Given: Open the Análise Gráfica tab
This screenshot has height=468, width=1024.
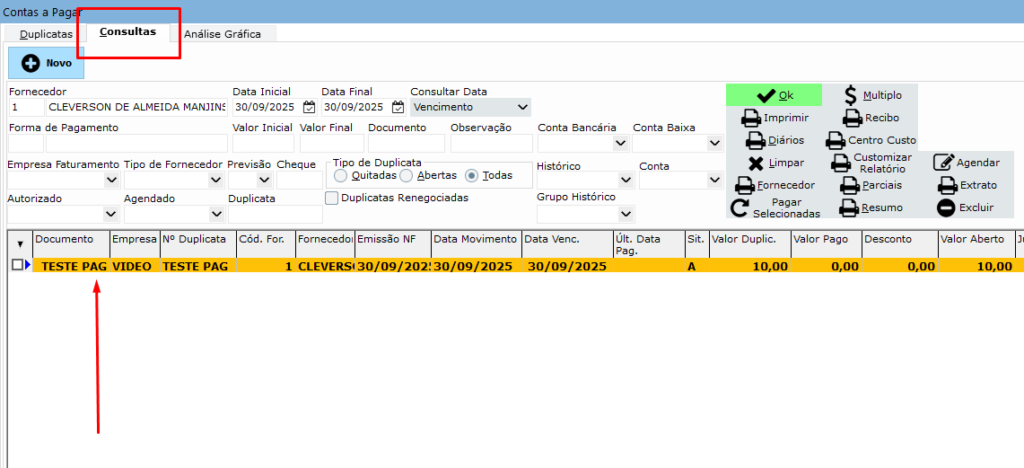Looking at the screenshot, I should coord(222,34).
